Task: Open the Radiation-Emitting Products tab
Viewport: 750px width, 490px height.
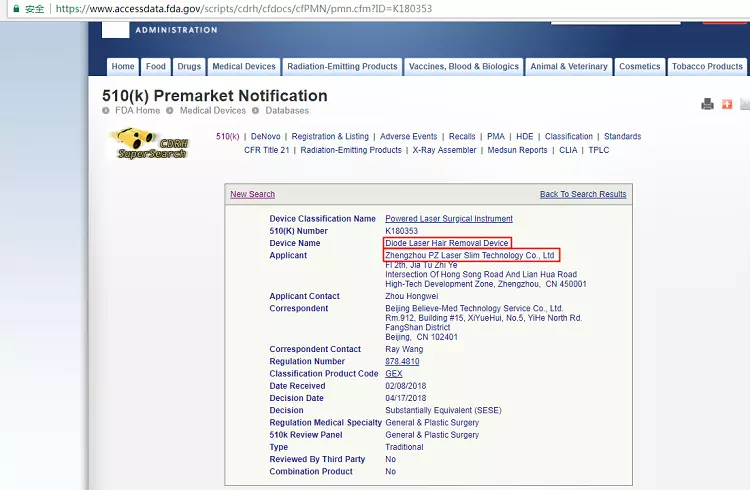Action: coord(342,67)
